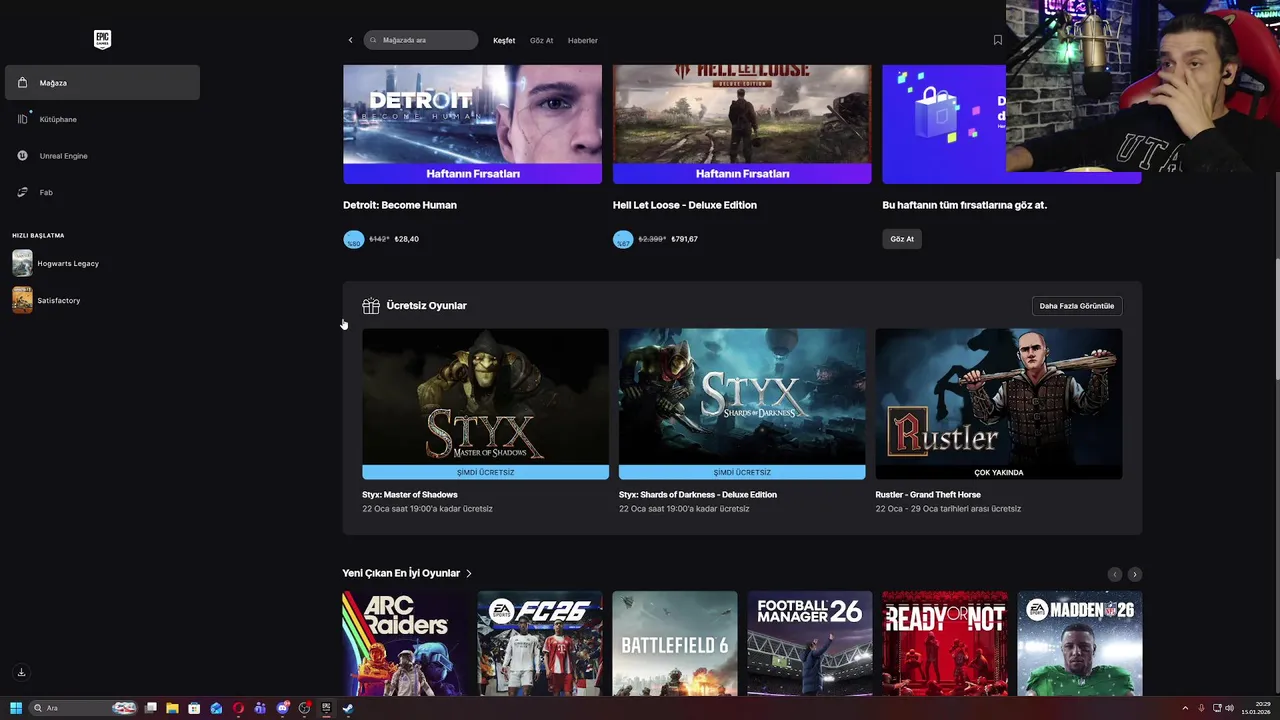Click the Windows taskbar Ara search box
The height and width of the screenshot is (720, 1280).
click(83, 708)
